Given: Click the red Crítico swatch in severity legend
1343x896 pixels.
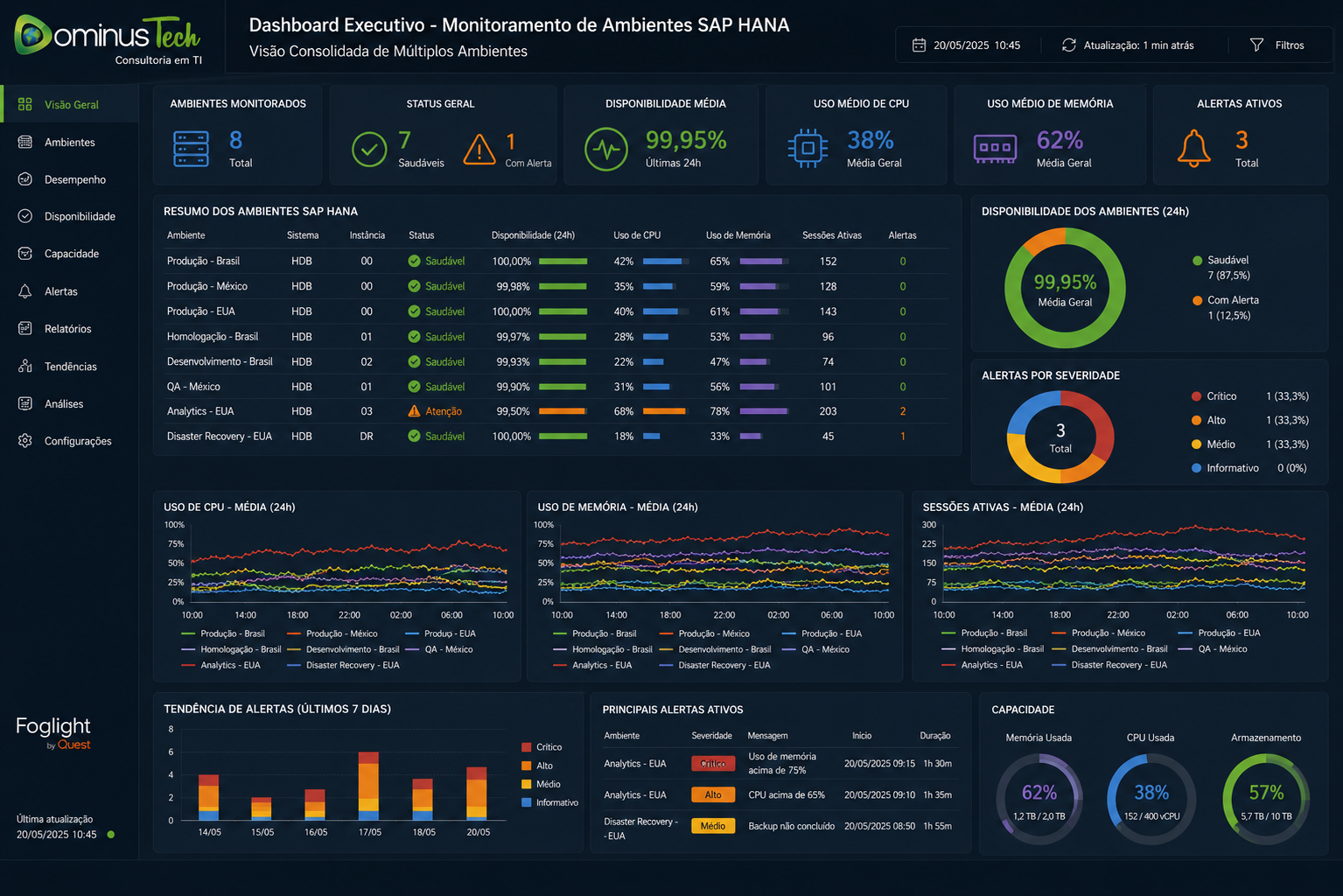Looking at the screenshot, I should (x=1196, y=396).
